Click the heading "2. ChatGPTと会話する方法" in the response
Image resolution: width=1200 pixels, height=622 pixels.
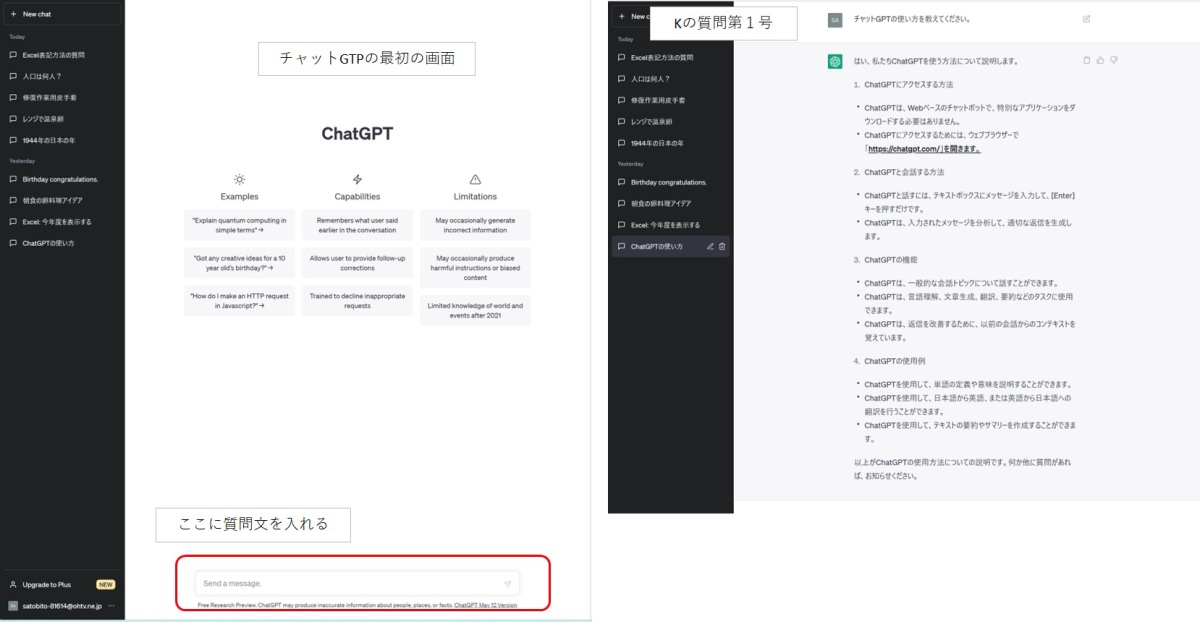(898, 172)
